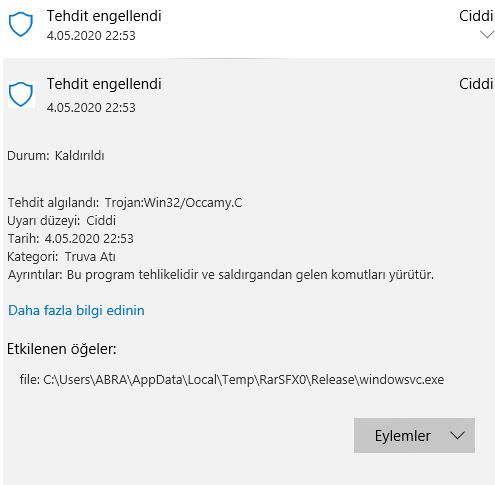
Task: Click the 'Ciddi' severity label of the first entry
Action: 476,16
